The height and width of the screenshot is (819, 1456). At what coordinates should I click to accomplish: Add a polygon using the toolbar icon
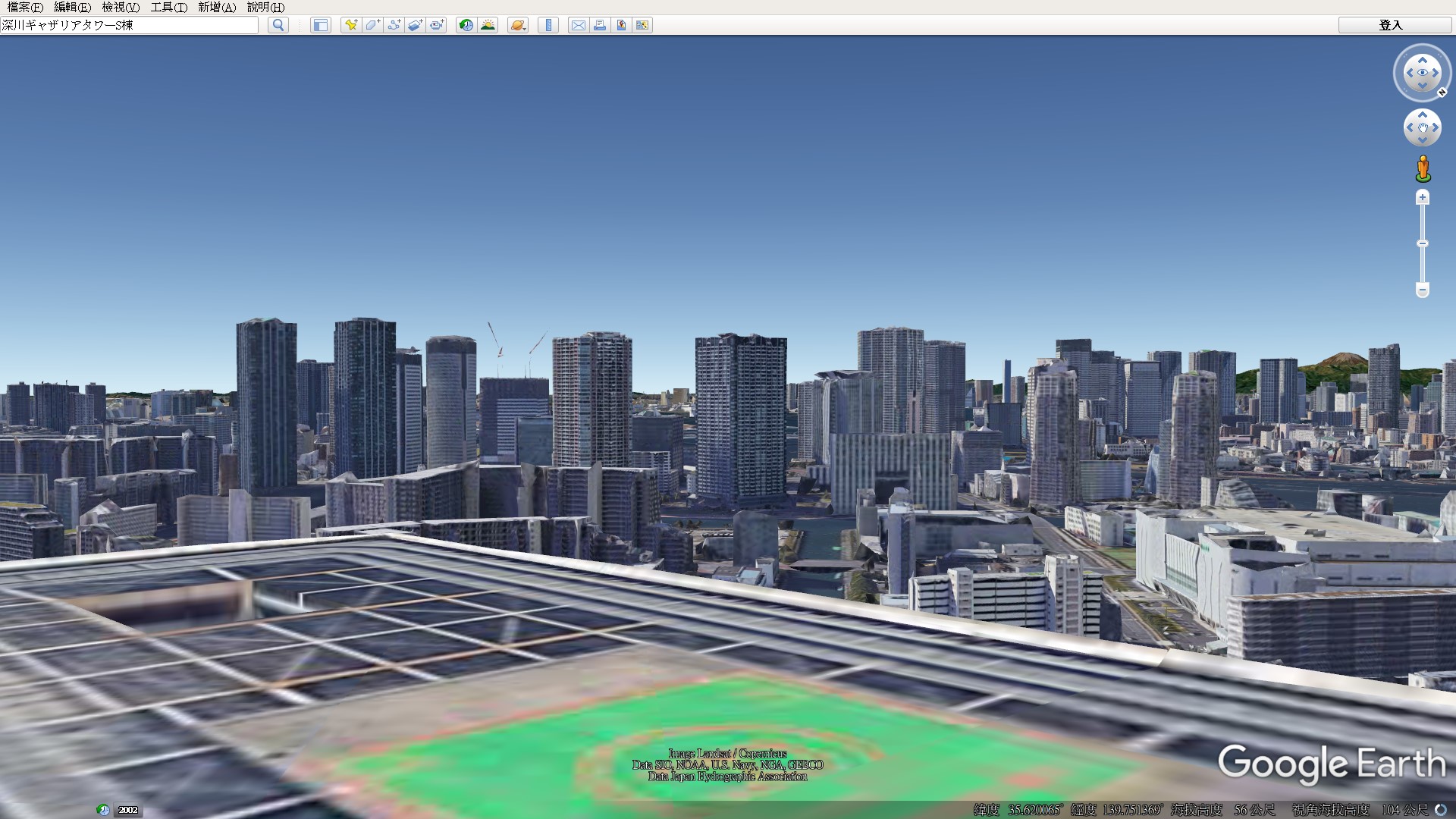tap(372, 25)
